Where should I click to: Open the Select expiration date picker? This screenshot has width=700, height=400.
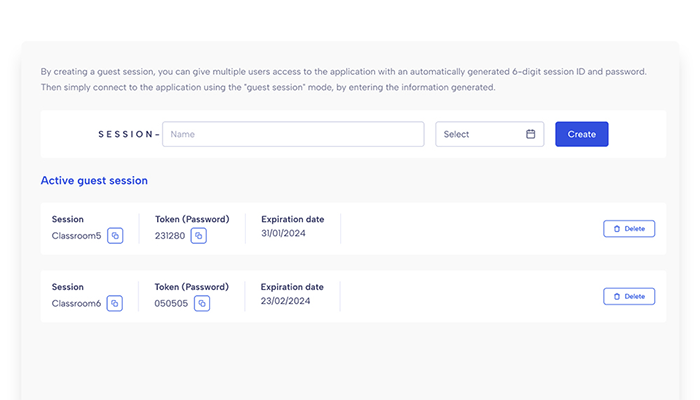click(490, 134)
